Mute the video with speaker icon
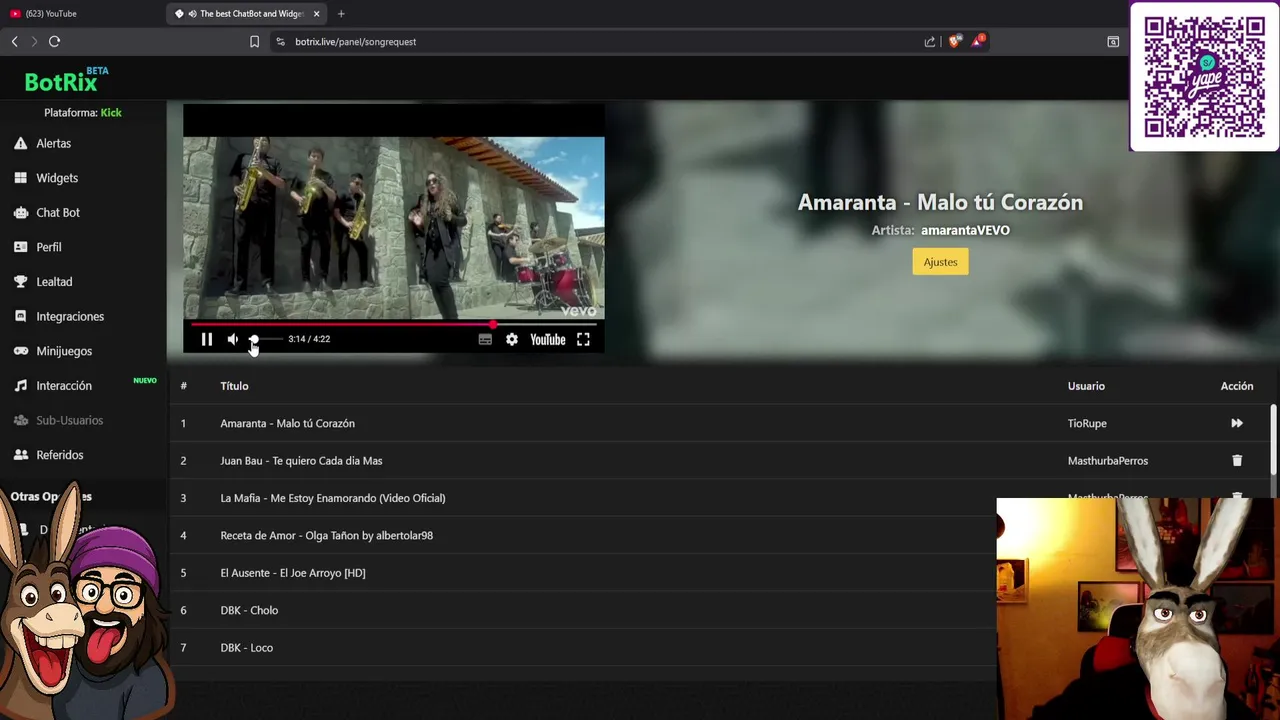Image resolution: width=1280 pixels, height=720 pixels. pyautogui.click(x=233, y=340)
